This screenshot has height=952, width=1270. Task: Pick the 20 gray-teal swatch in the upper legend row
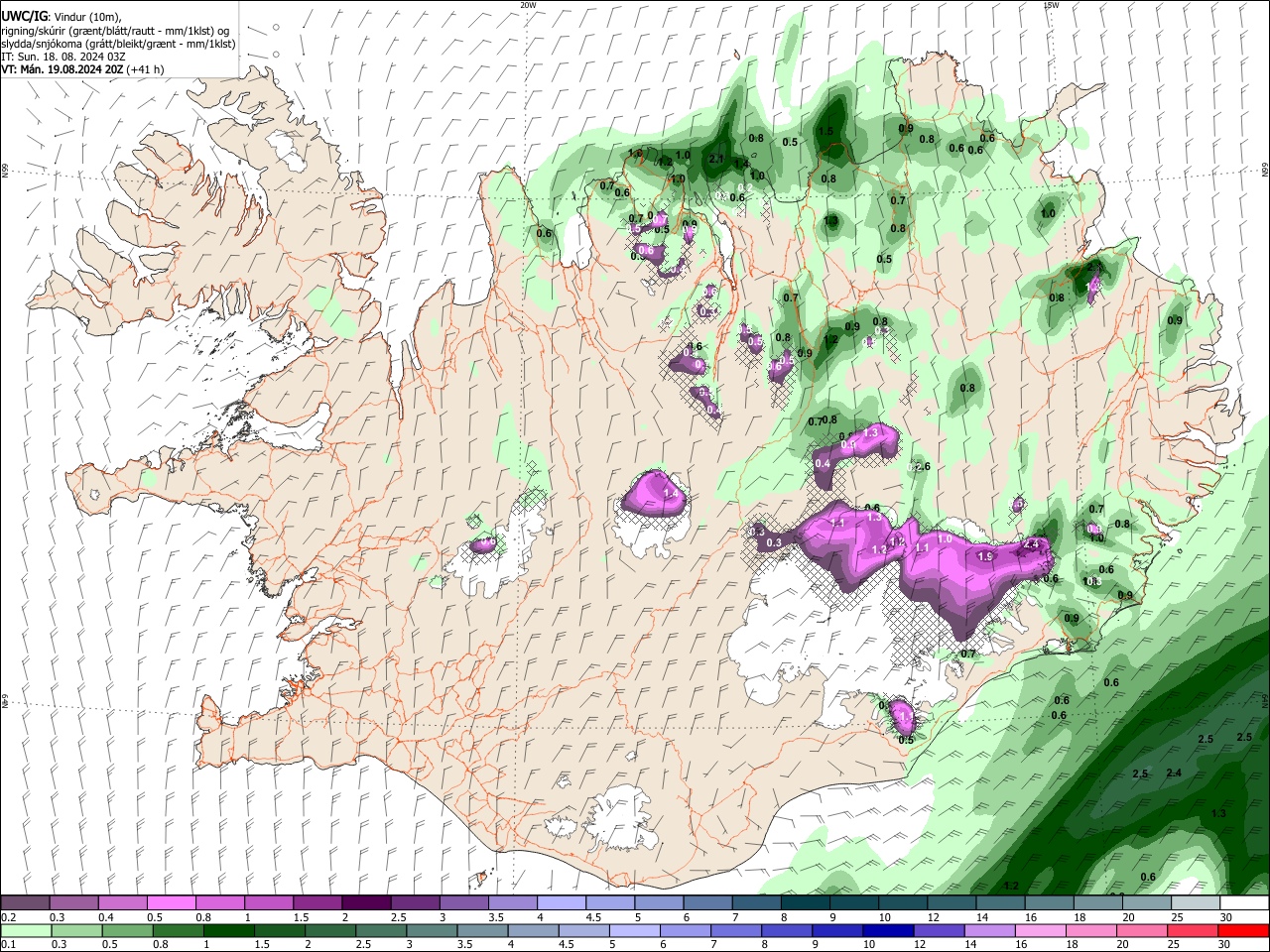(x=1148, y=902)
